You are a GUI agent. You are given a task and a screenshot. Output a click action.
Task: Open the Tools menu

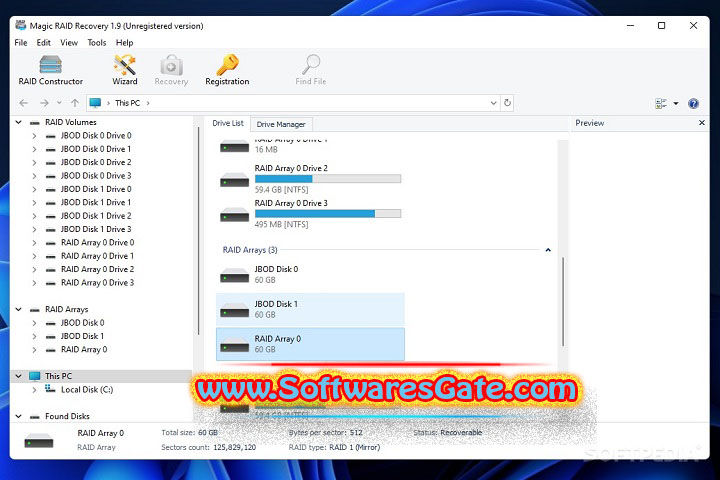pos(97,43)
